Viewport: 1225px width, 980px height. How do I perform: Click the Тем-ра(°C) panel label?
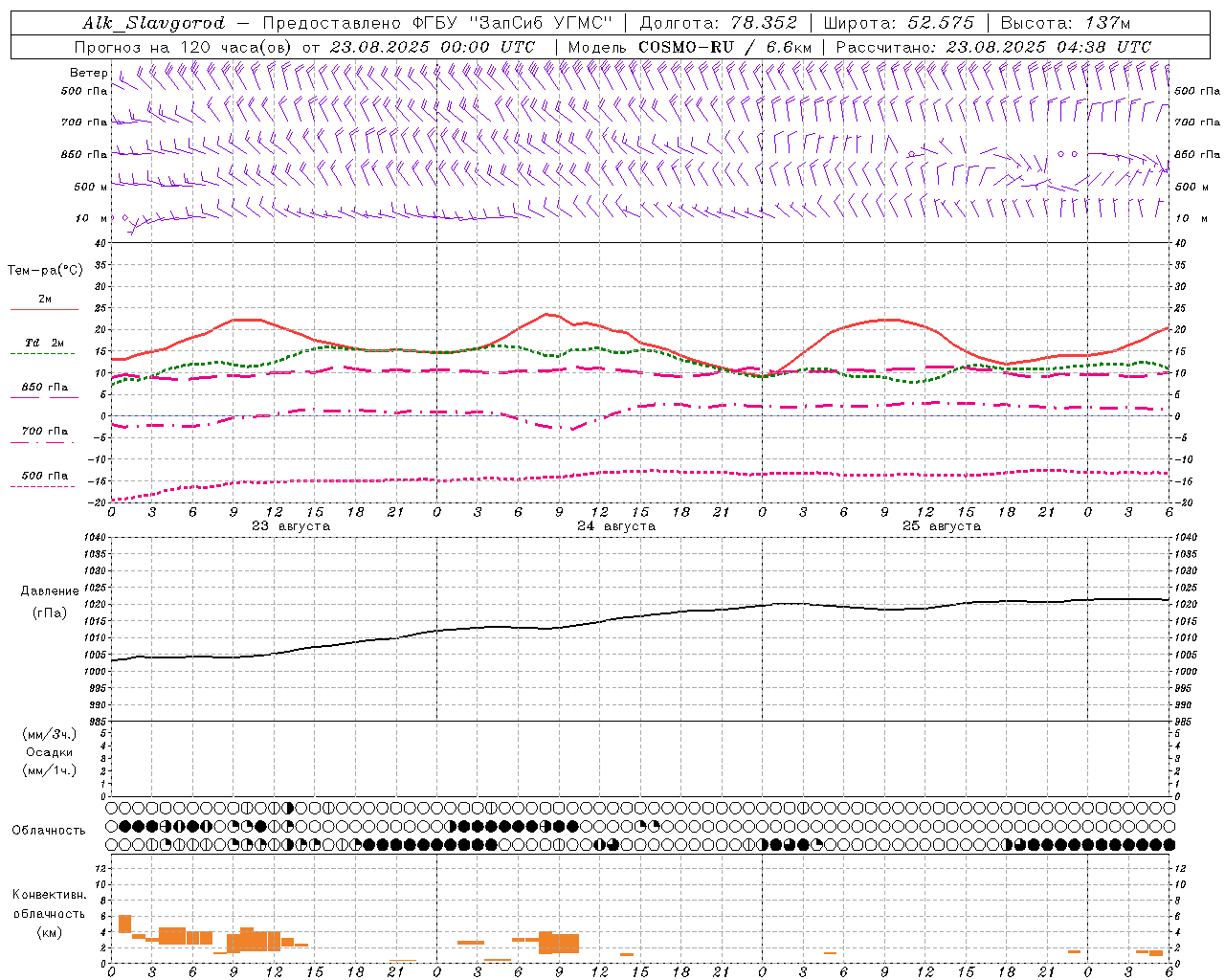[x=45, y=271]
